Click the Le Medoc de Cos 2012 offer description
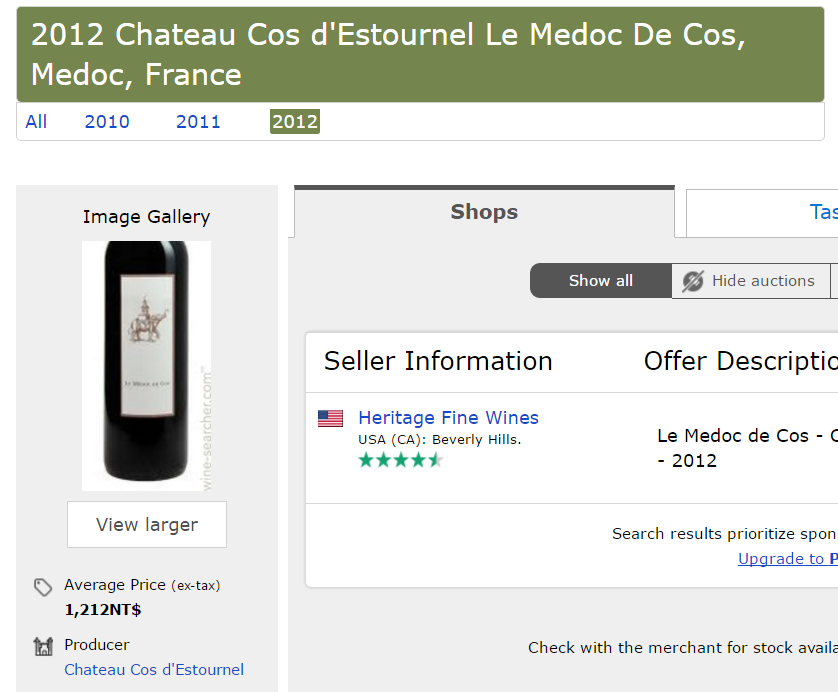The image size is (838, 692). [x=747, y=448]
